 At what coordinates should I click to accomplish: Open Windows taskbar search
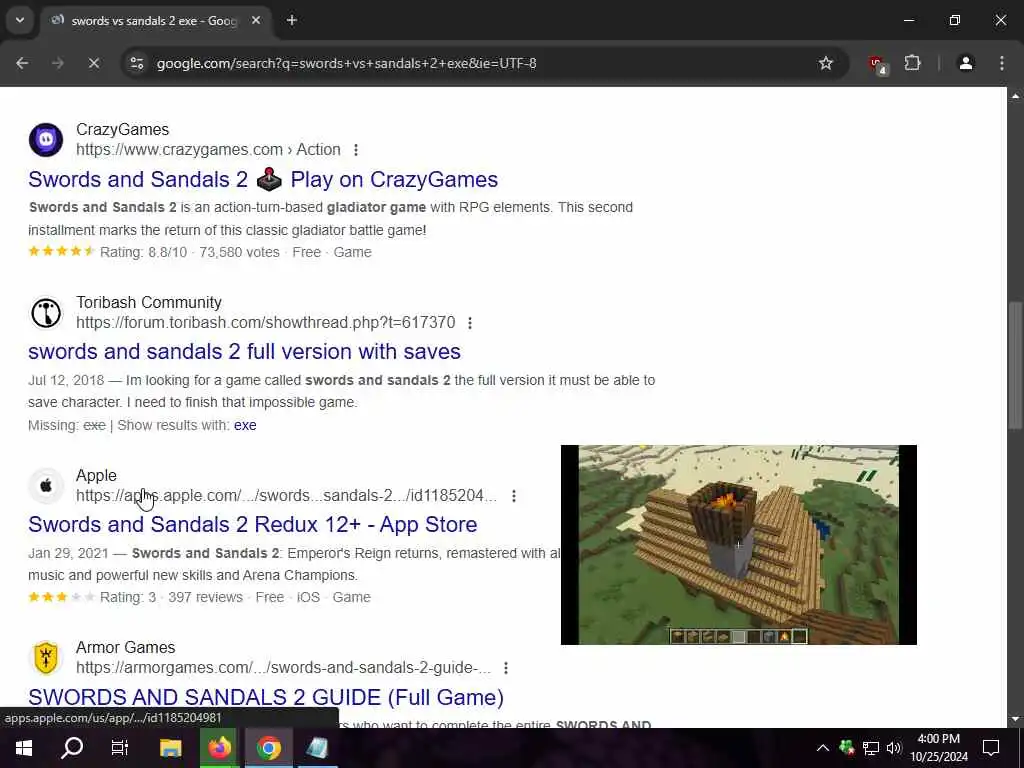click(72, 748)
